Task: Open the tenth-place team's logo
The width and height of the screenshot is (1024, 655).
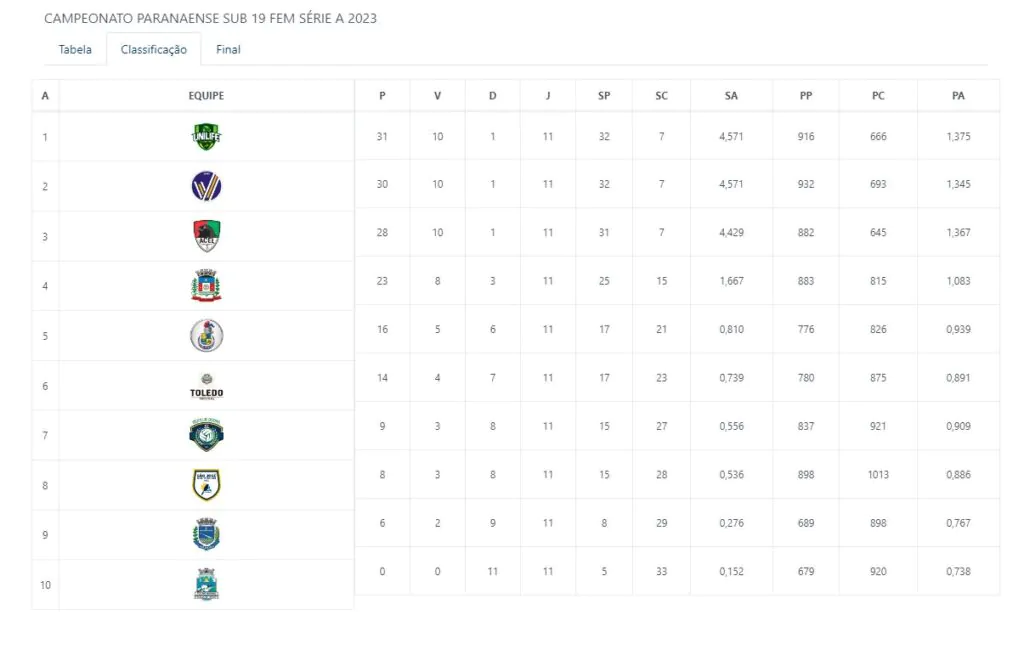Action: pos(206,585)
